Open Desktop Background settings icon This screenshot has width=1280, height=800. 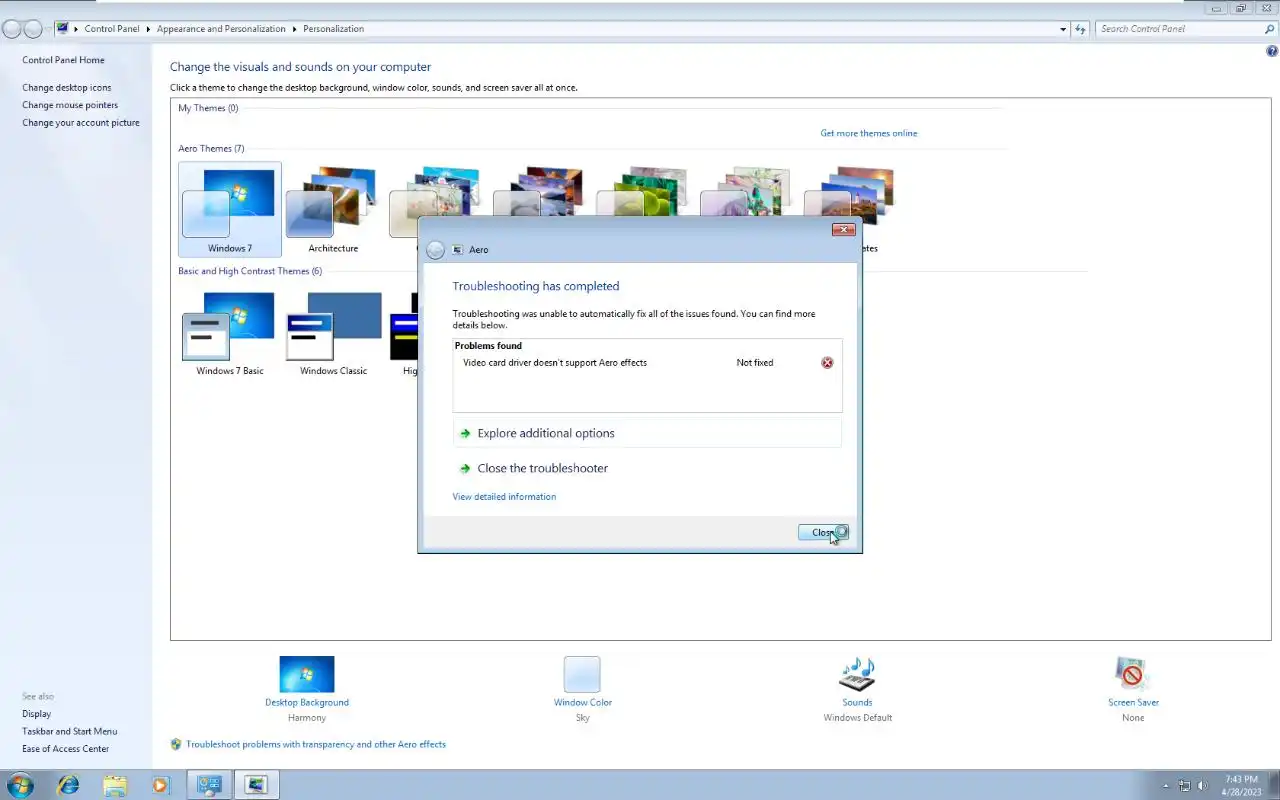[307, 674]
